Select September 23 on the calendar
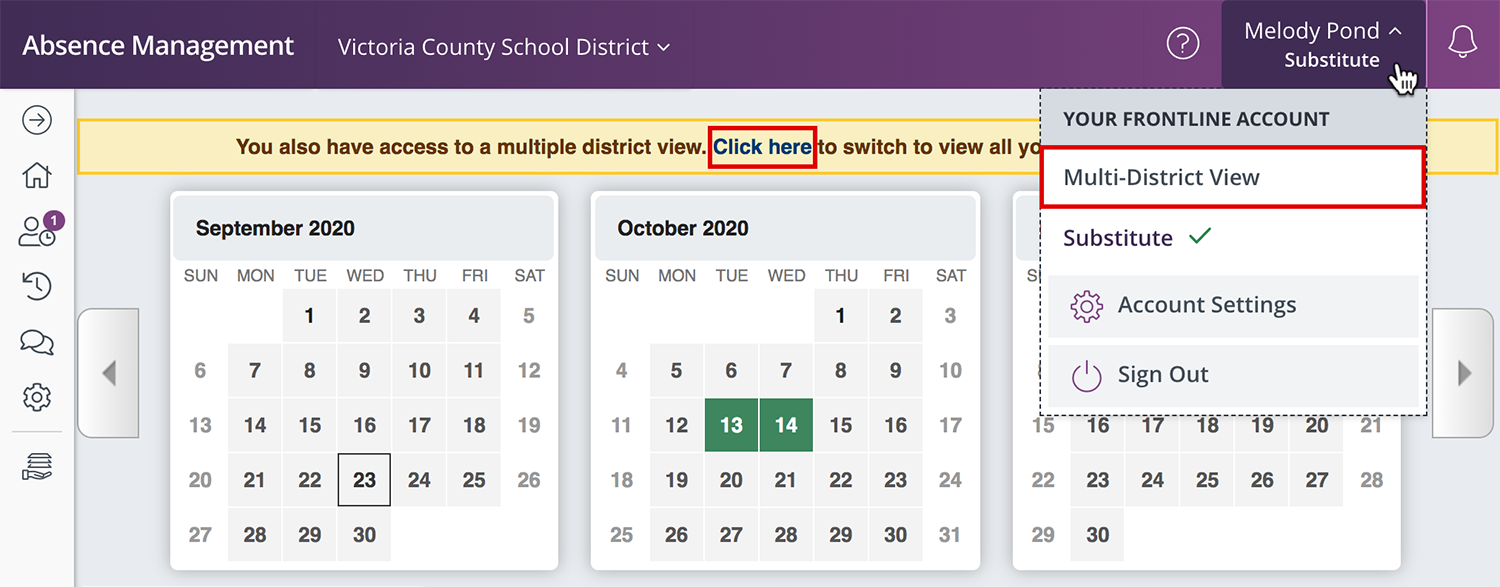Image resolution: width=1500 pixels, height=587 pixels. [365, 480]
